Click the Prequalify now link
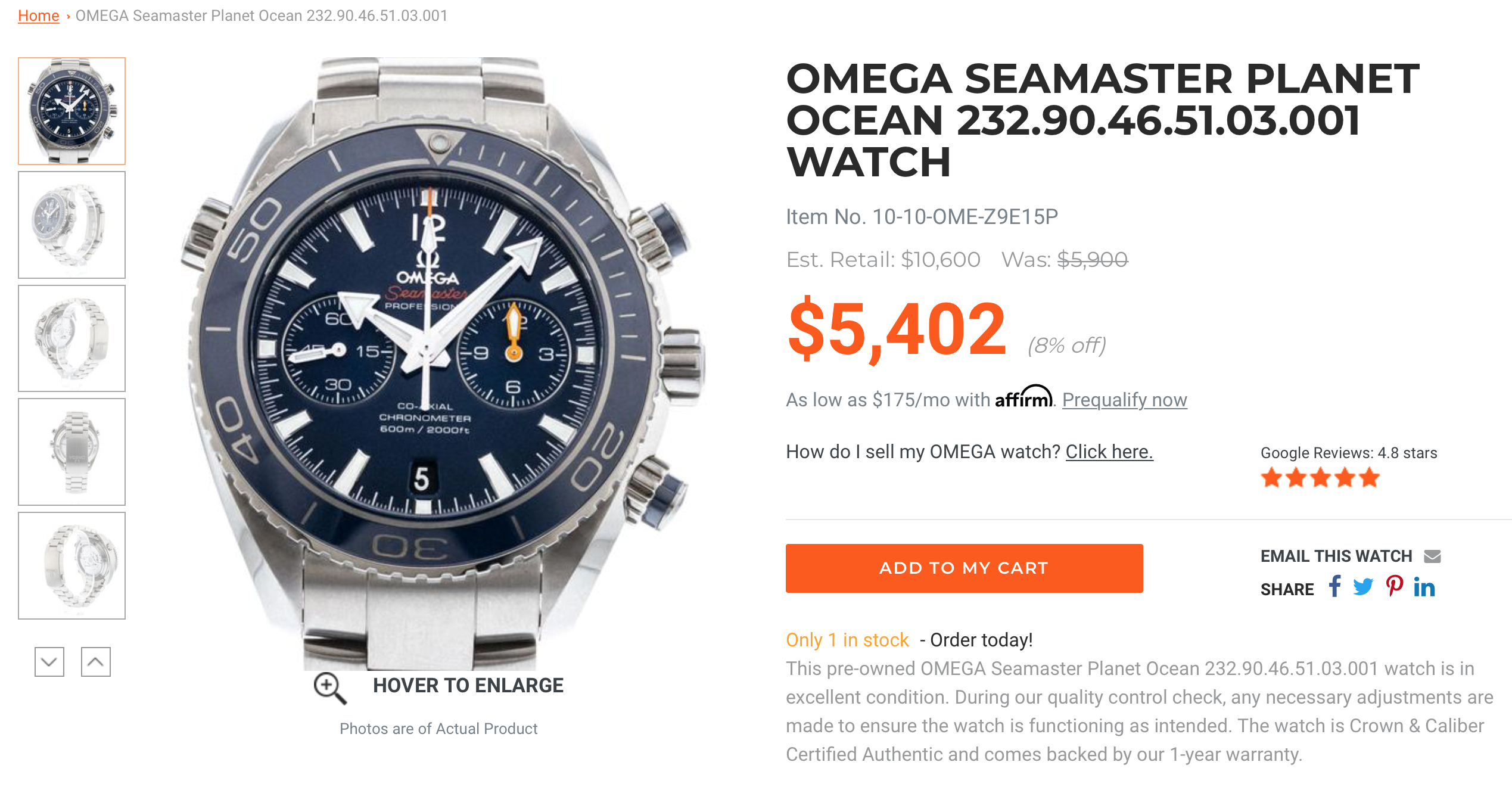Screen dimensions: 1512x790 pos(1124,400)
